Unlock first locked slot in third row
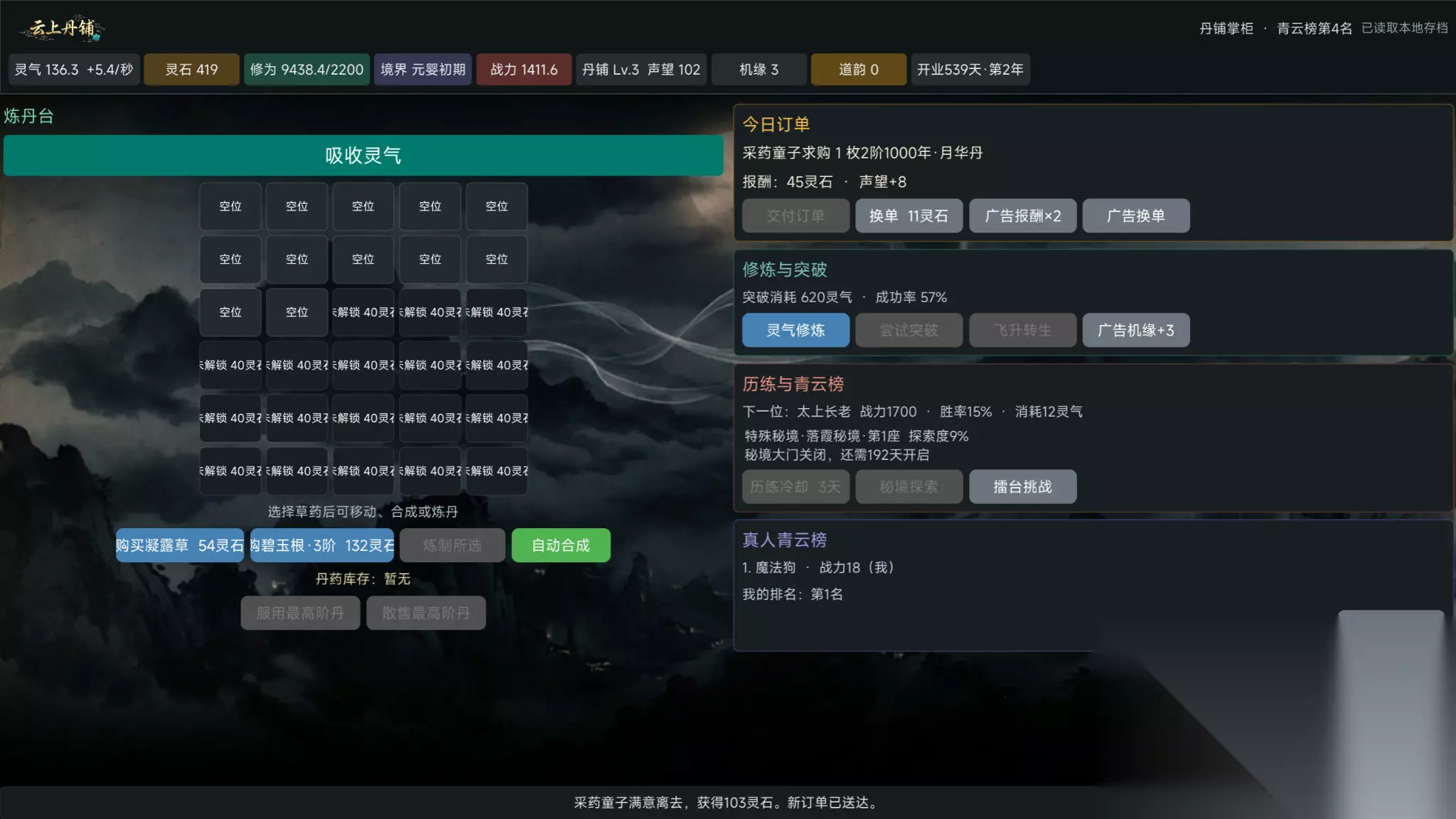This screenshot has width=1456, height=819. (363, 312)
